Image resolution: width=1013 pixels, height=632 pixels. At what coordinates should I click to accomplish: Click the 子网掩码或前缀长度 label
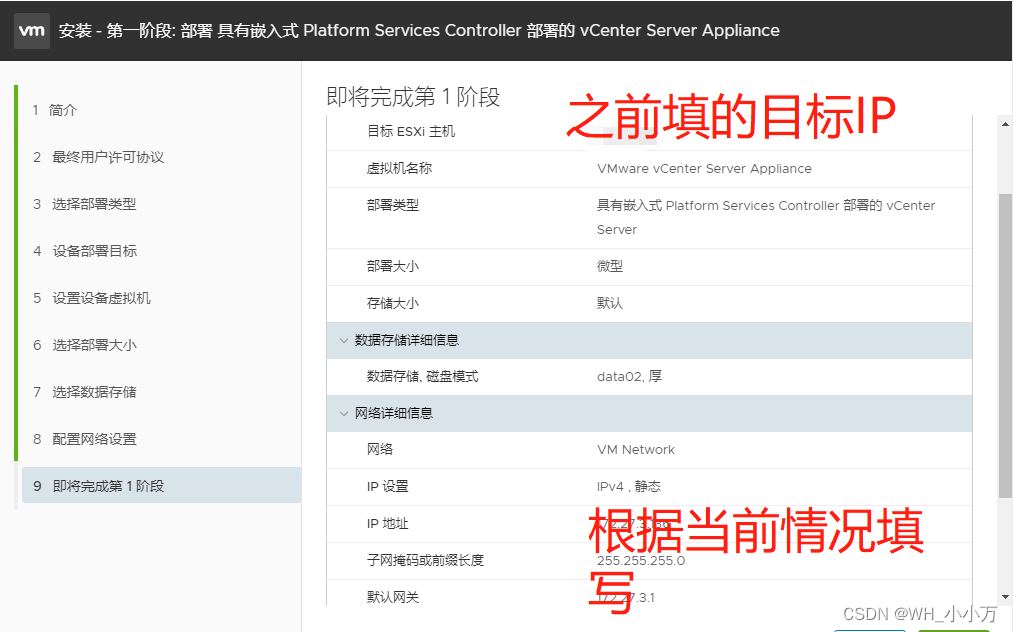(x=425, y=561)
